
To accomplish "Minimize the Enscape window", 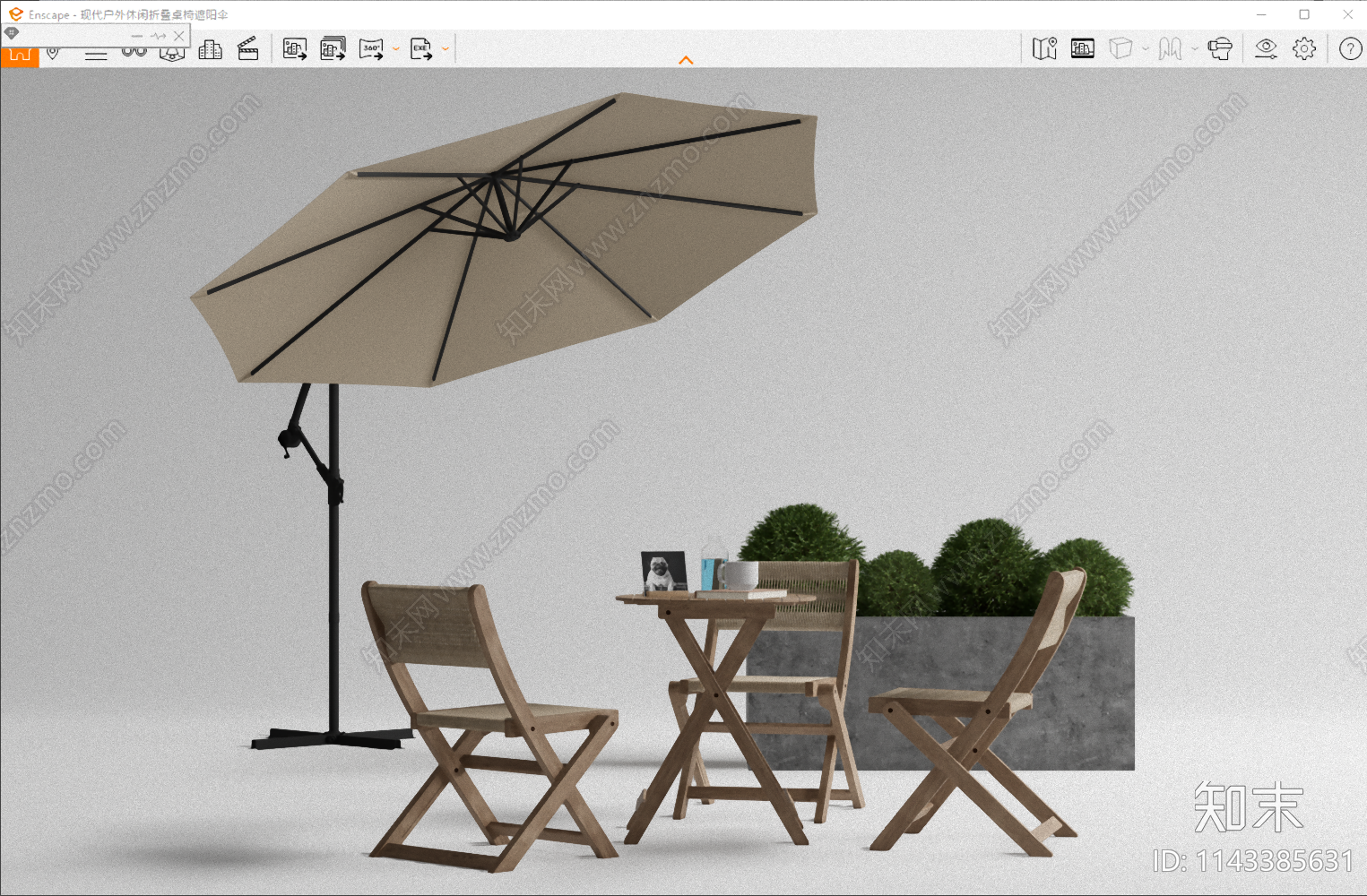I will tap(1261, 14).
